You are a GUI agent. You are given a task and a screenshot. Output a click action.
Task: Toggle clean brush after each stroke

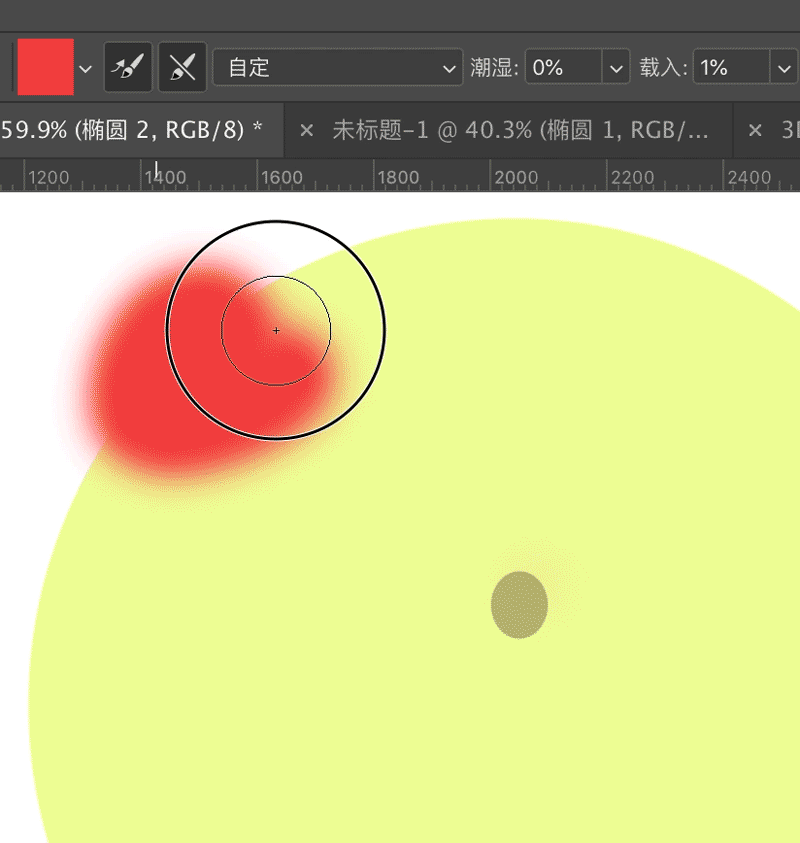pyautogui.click(x=183, y=67)
